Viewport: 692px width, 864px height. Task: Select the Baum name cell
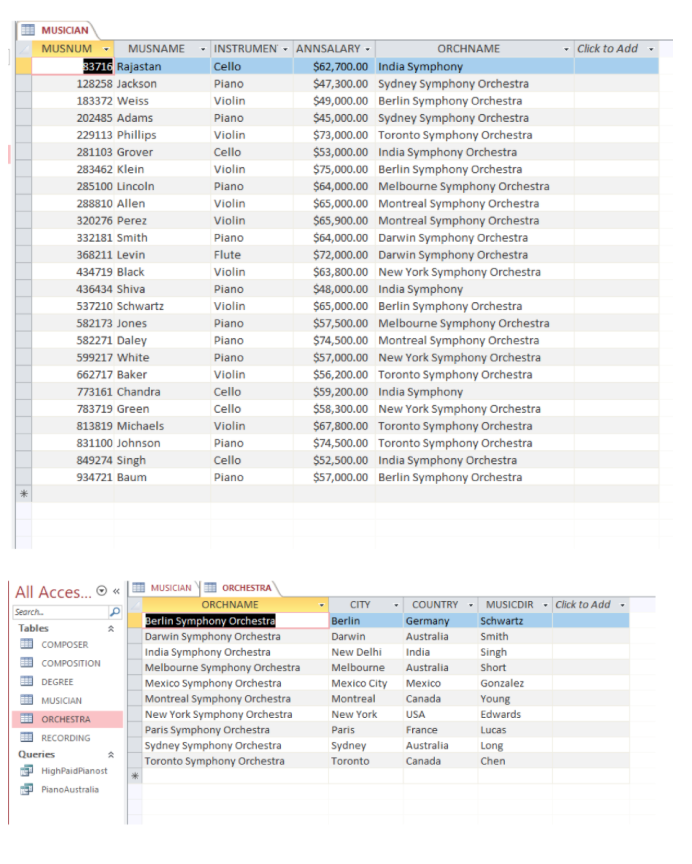(162, 477)
